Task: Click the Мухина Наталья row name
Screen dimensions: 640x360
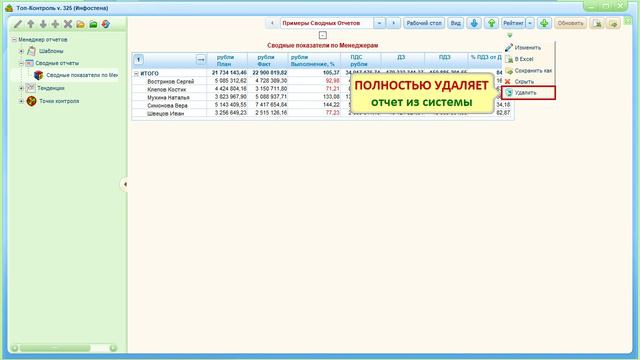Action: (168, 98)
